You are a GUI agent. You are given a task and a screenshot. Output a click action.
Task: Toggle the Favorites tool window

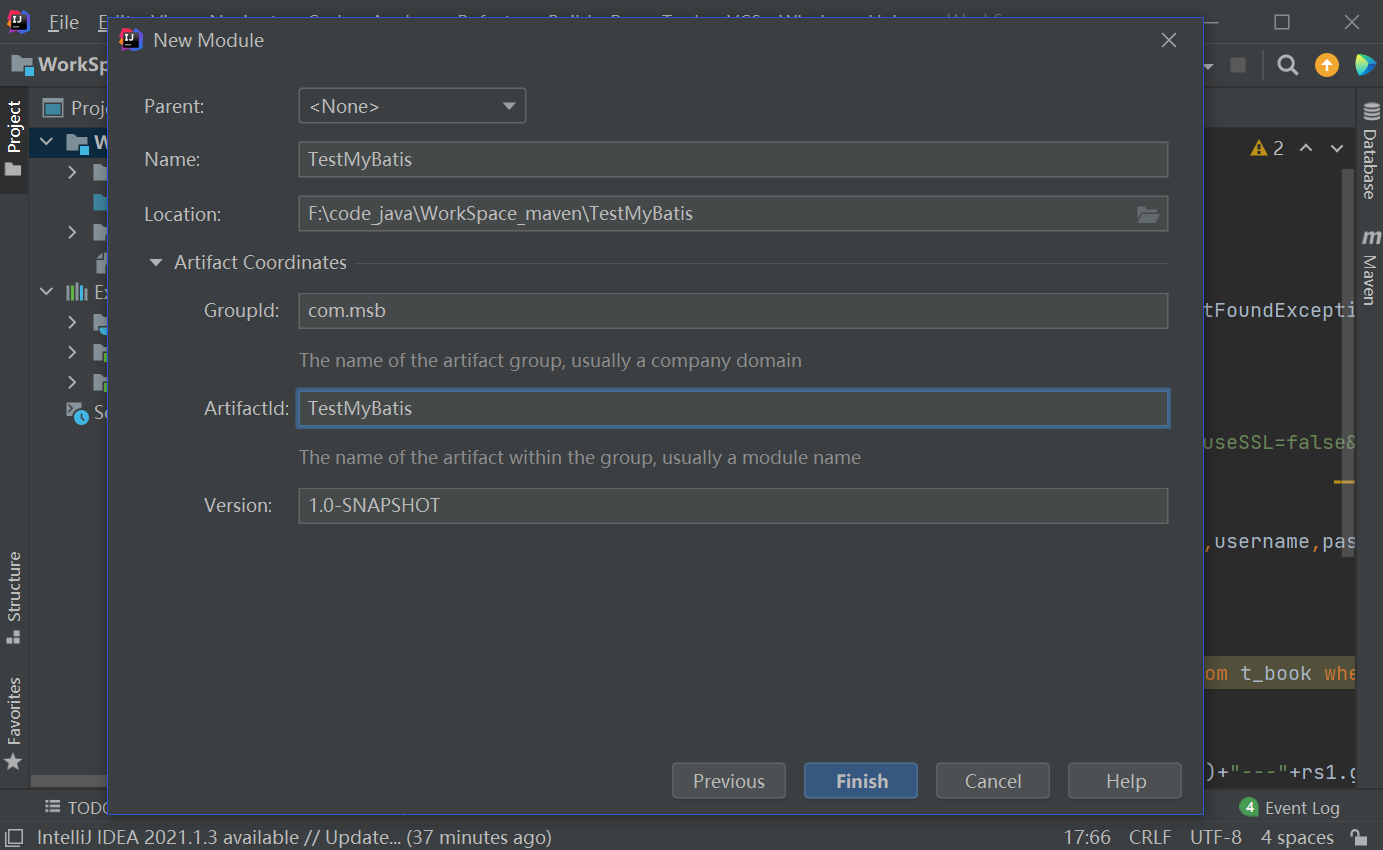(14, 722)
